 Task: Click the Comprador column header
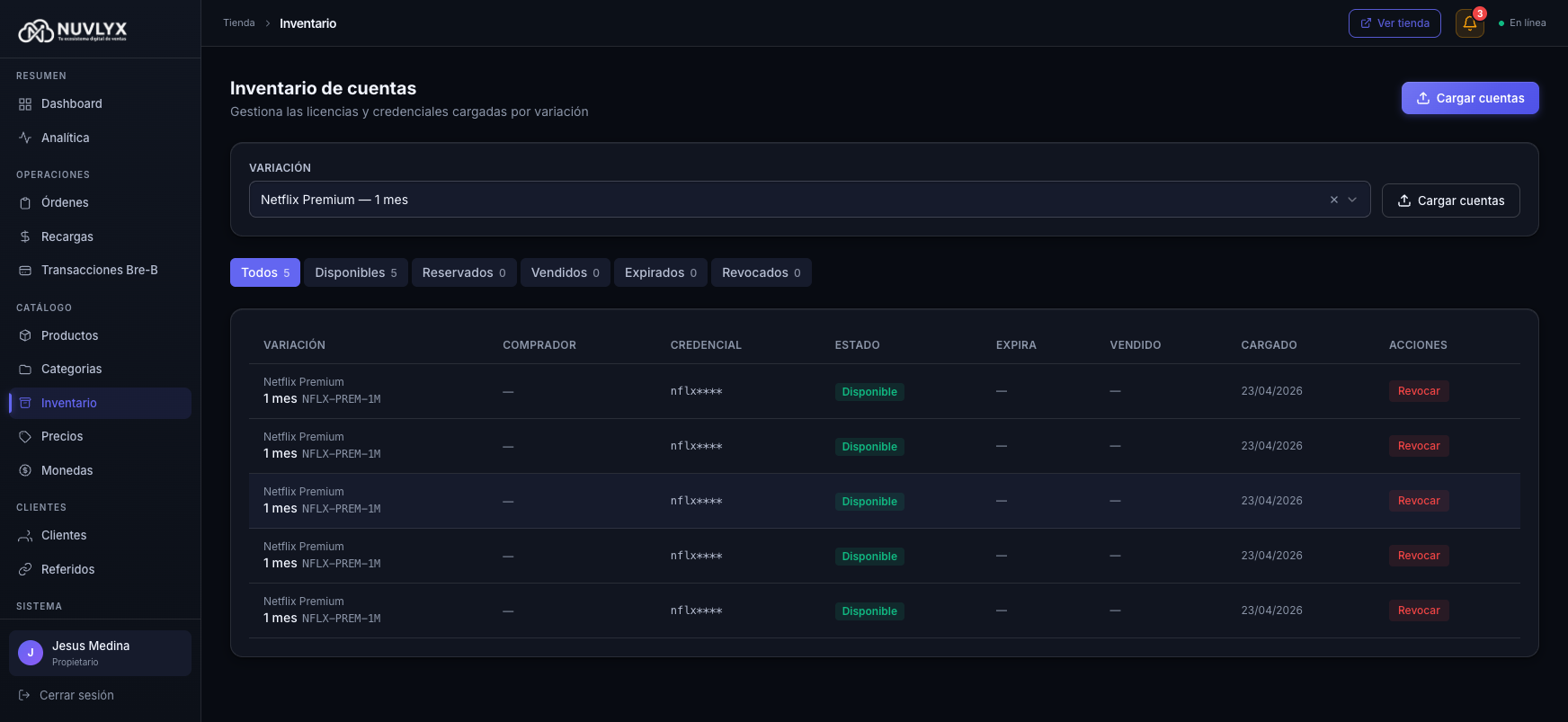[x=539, y=345]
